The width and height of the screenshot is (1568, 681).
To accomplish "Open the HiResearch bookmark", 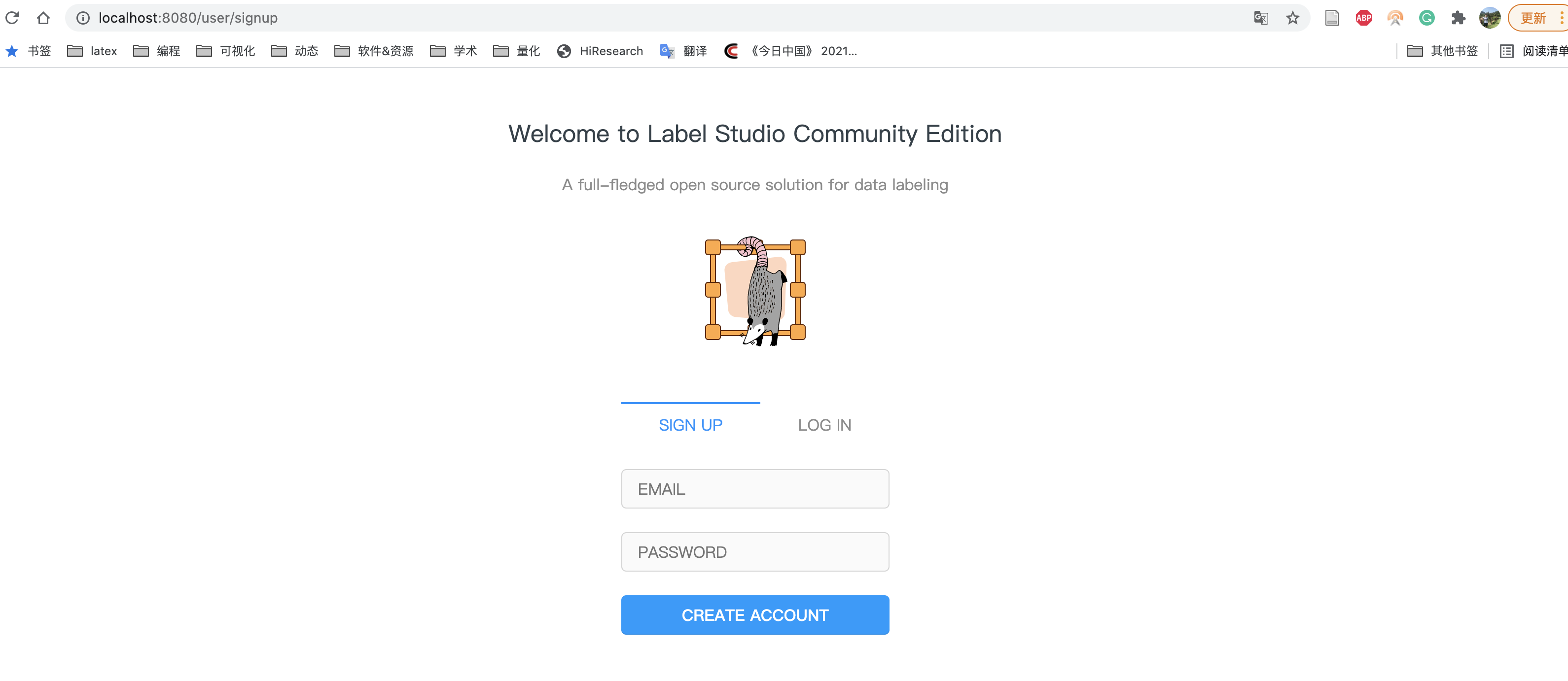I will click(x=600, y=51).
